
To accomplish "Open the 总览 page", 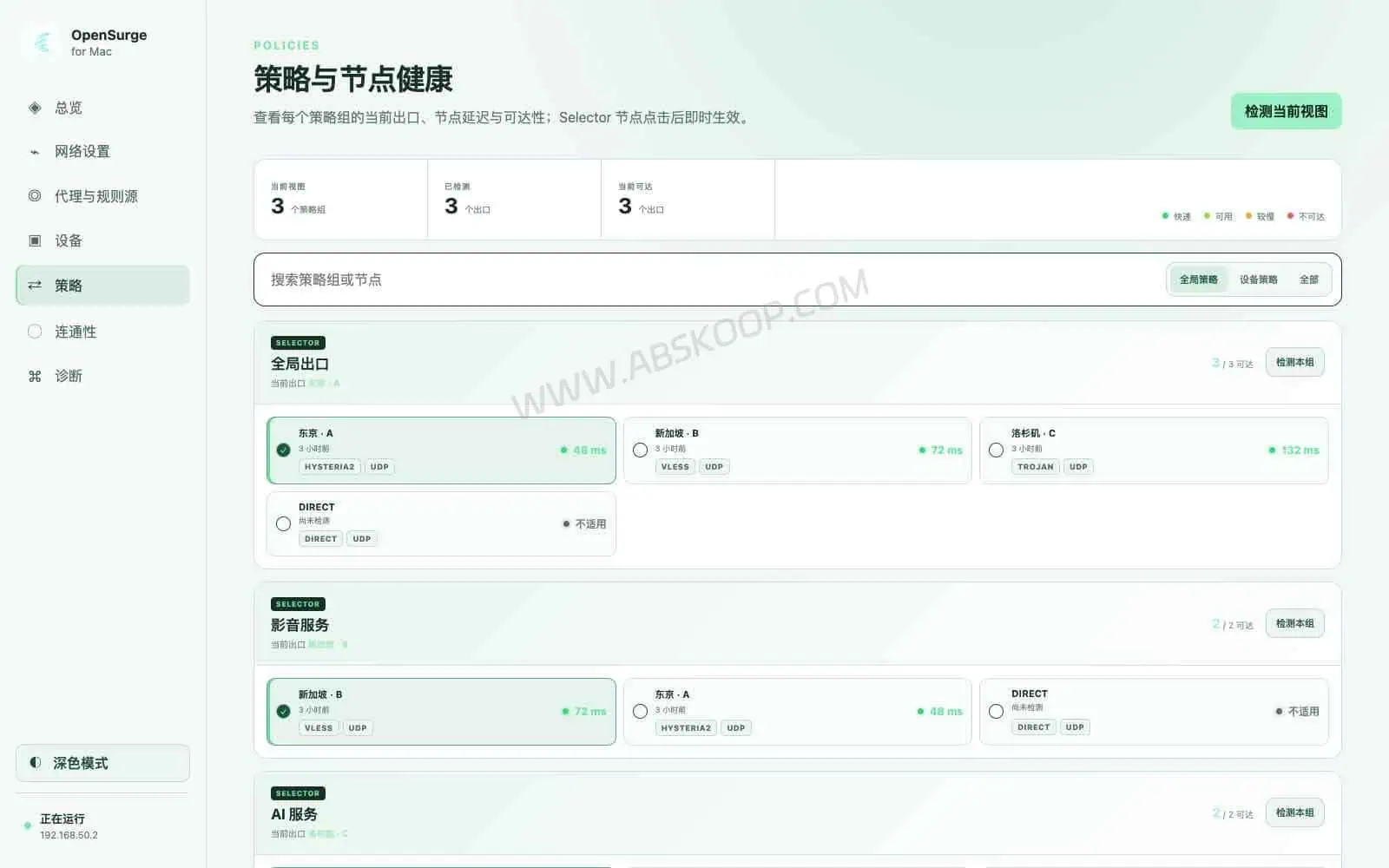I will pos(102,108).
